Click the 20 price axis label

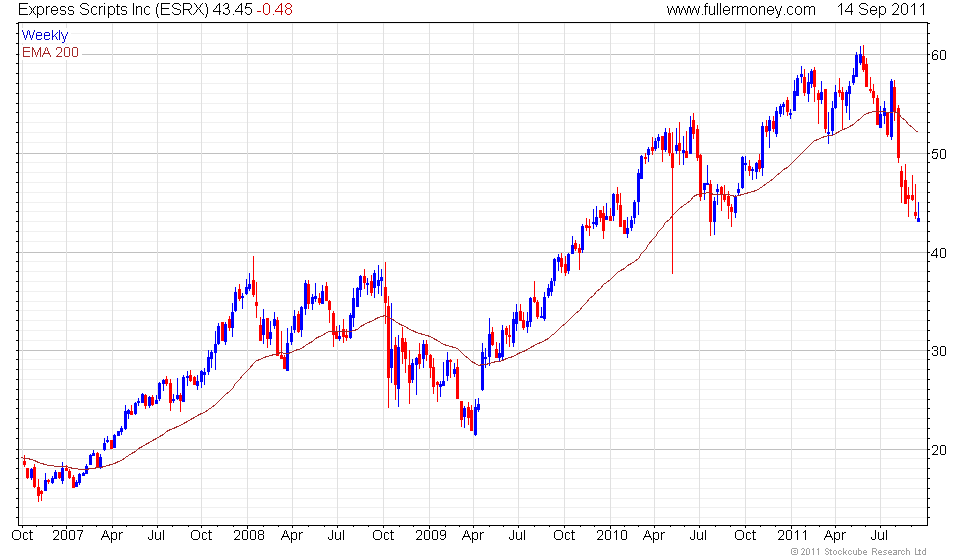click(939, 450)
